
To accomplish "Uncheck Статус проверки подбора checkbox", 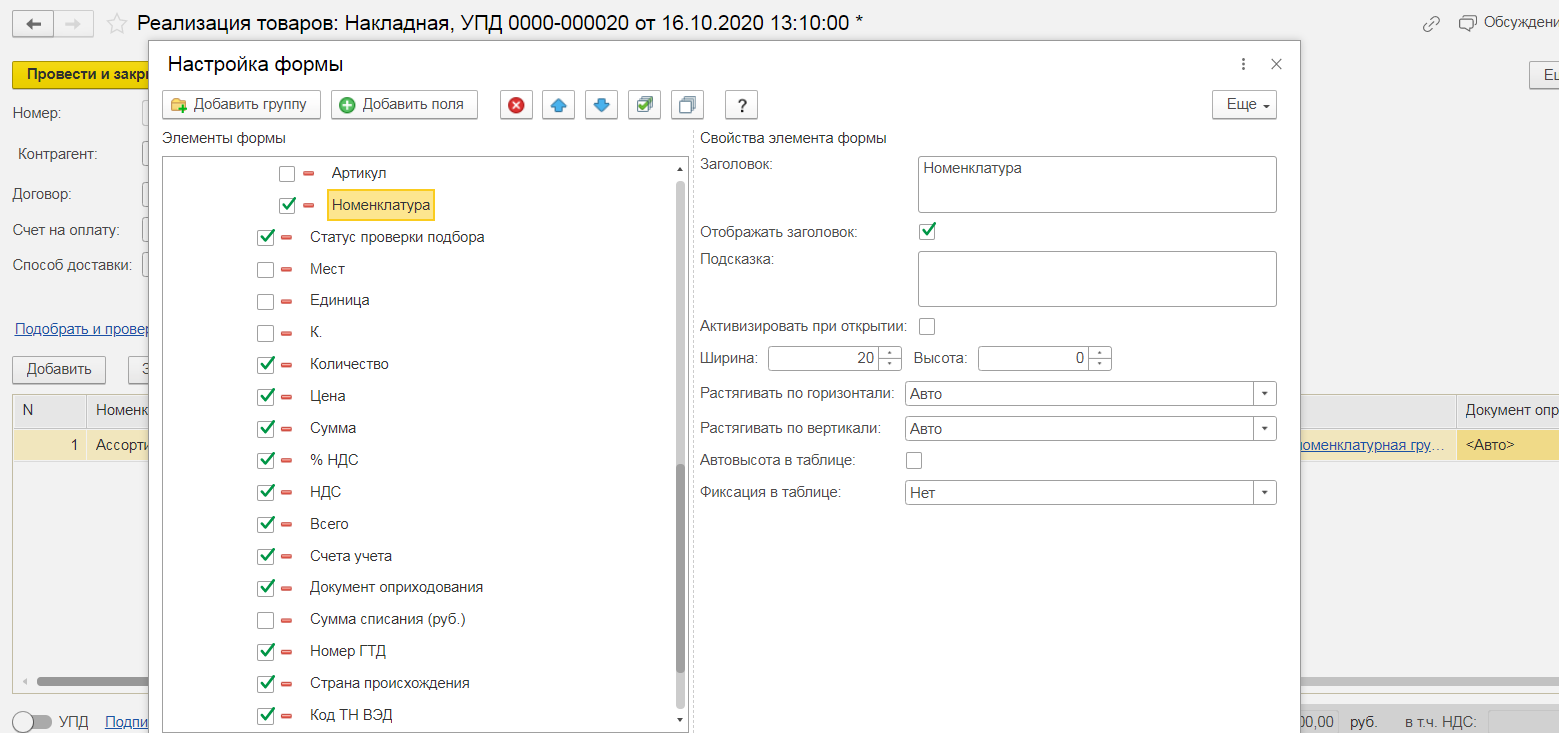I will (266, 238).
